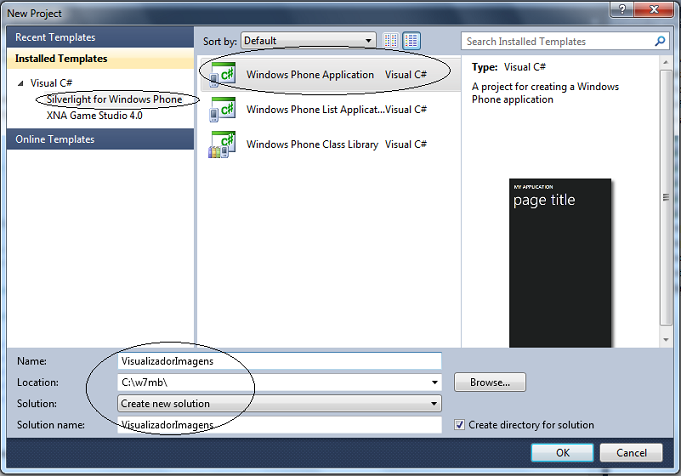This screenshot has height=476, width=681.
Task: Switch to medium icons list view
Action: click(411, 41)
